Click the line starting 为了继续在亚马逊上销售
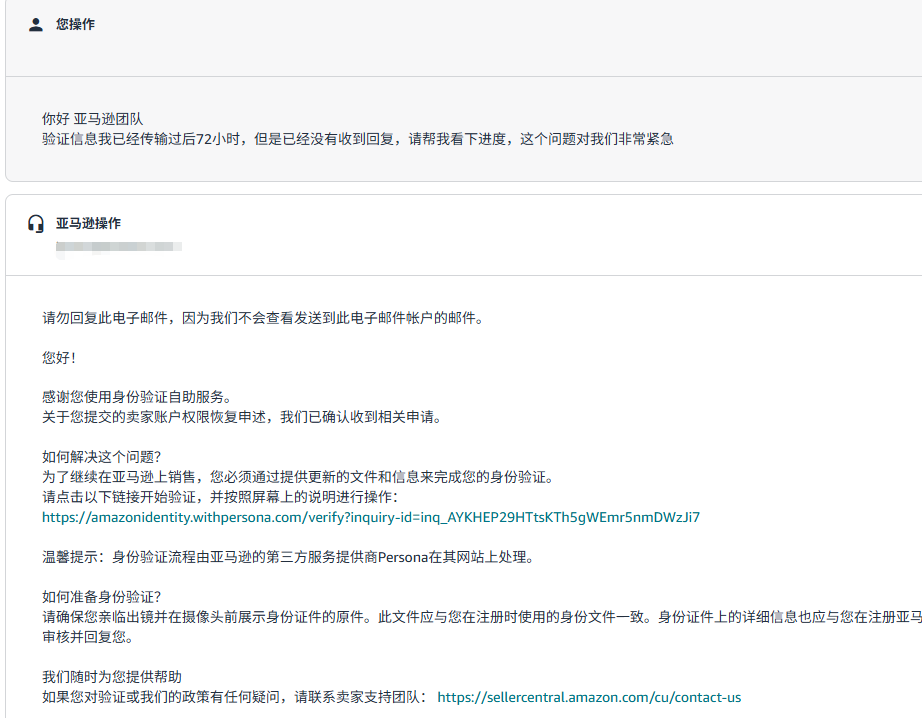Viewport: 922px width, 718px height. coord(298,477)
